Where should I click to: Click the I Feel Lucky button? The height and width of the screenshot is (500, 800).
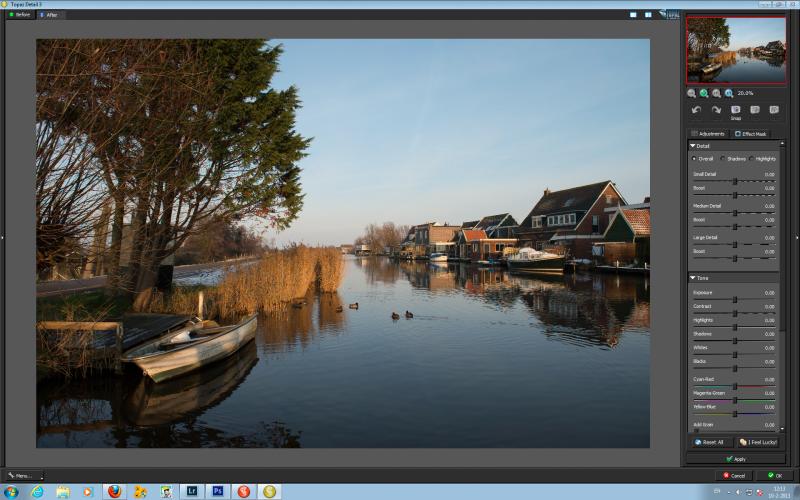758,442
